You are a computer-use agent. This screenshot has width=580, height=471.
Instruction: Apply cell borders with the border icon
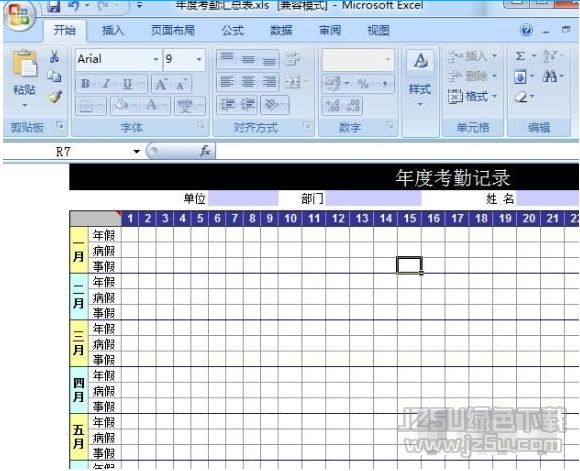pos(86,106)
